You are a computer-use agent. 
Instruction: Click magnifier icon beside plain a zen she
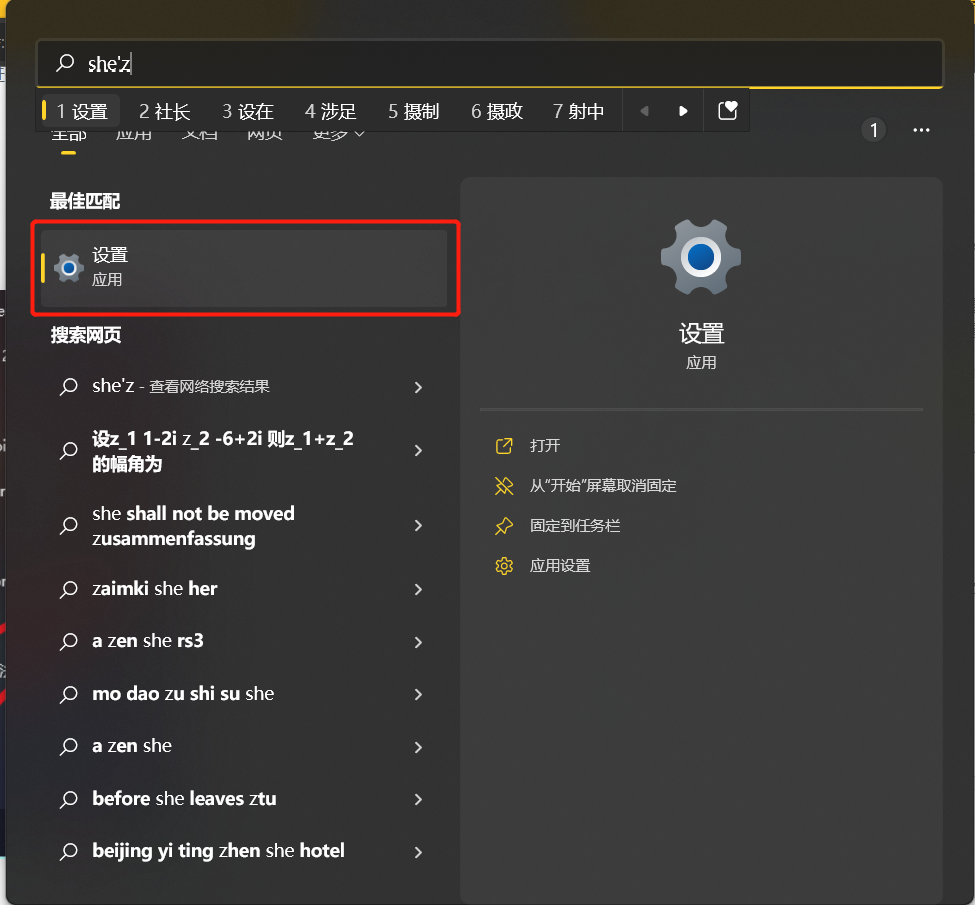tap(68, 746)
